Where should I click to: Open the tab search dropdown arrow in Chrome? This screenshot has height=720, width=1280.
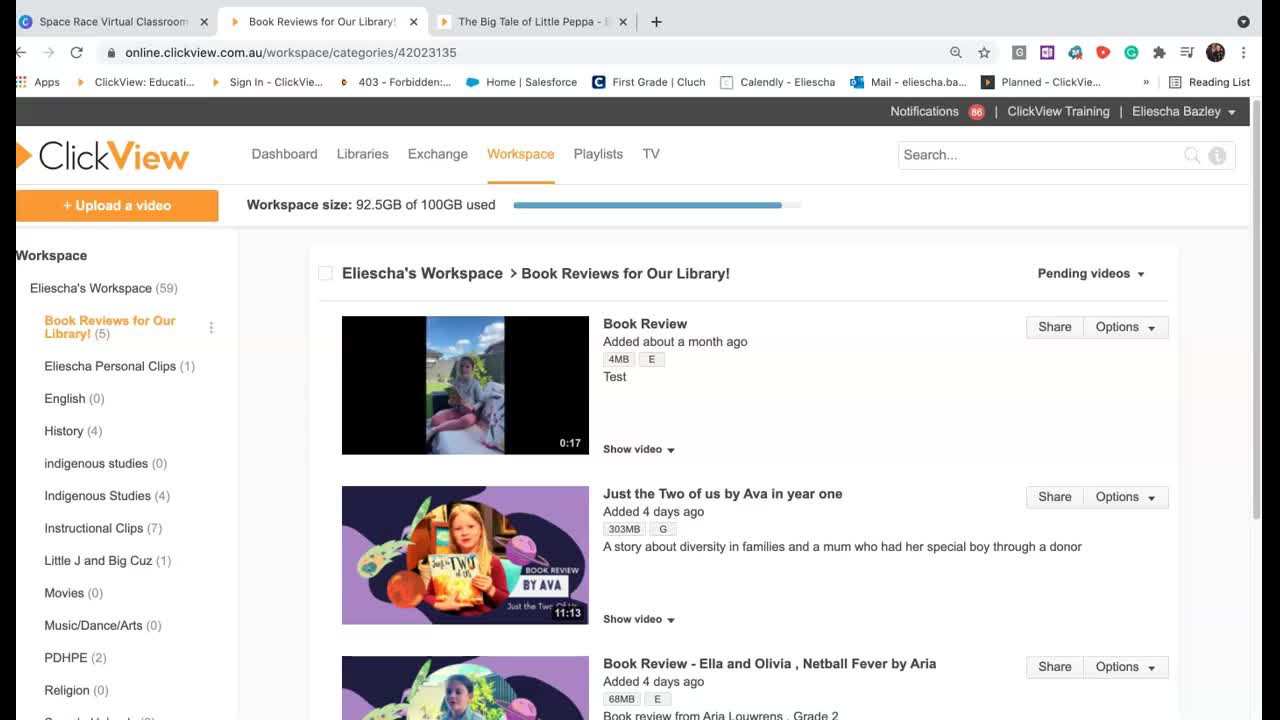click(x=1243, y=21)
